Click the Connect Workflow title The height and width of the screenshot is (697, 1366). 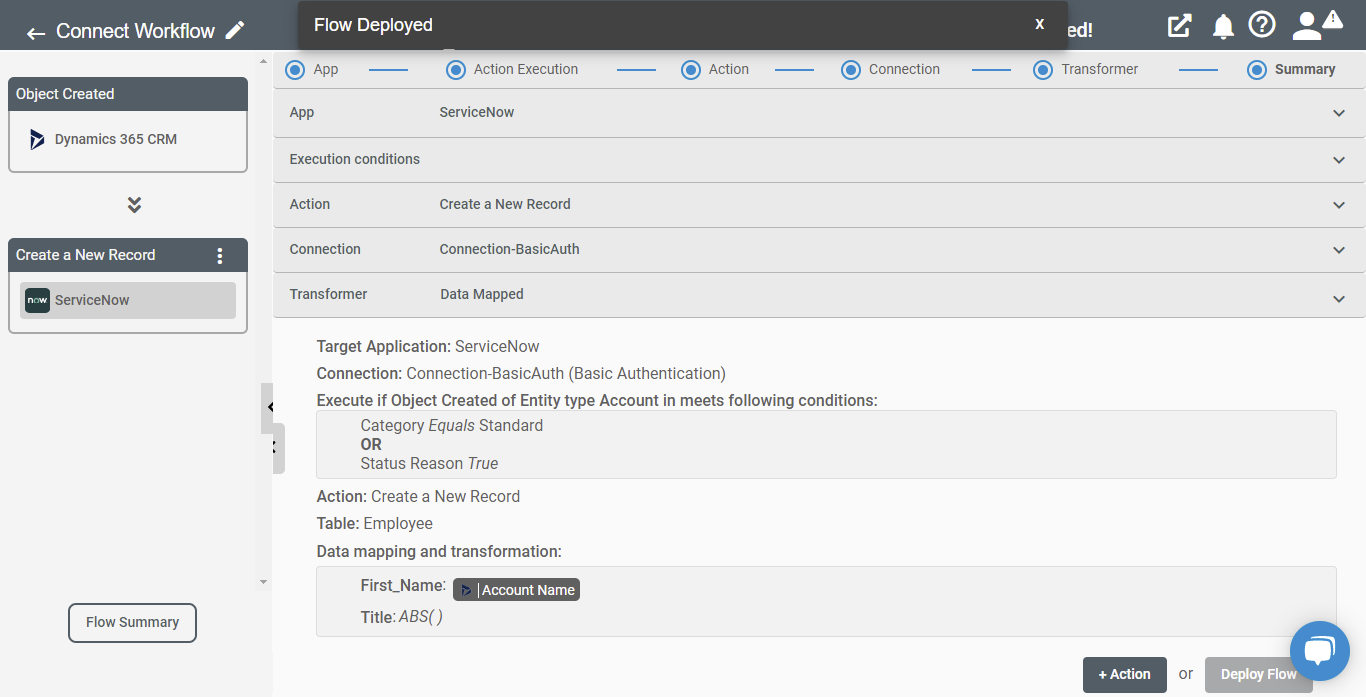pos(135,31)
